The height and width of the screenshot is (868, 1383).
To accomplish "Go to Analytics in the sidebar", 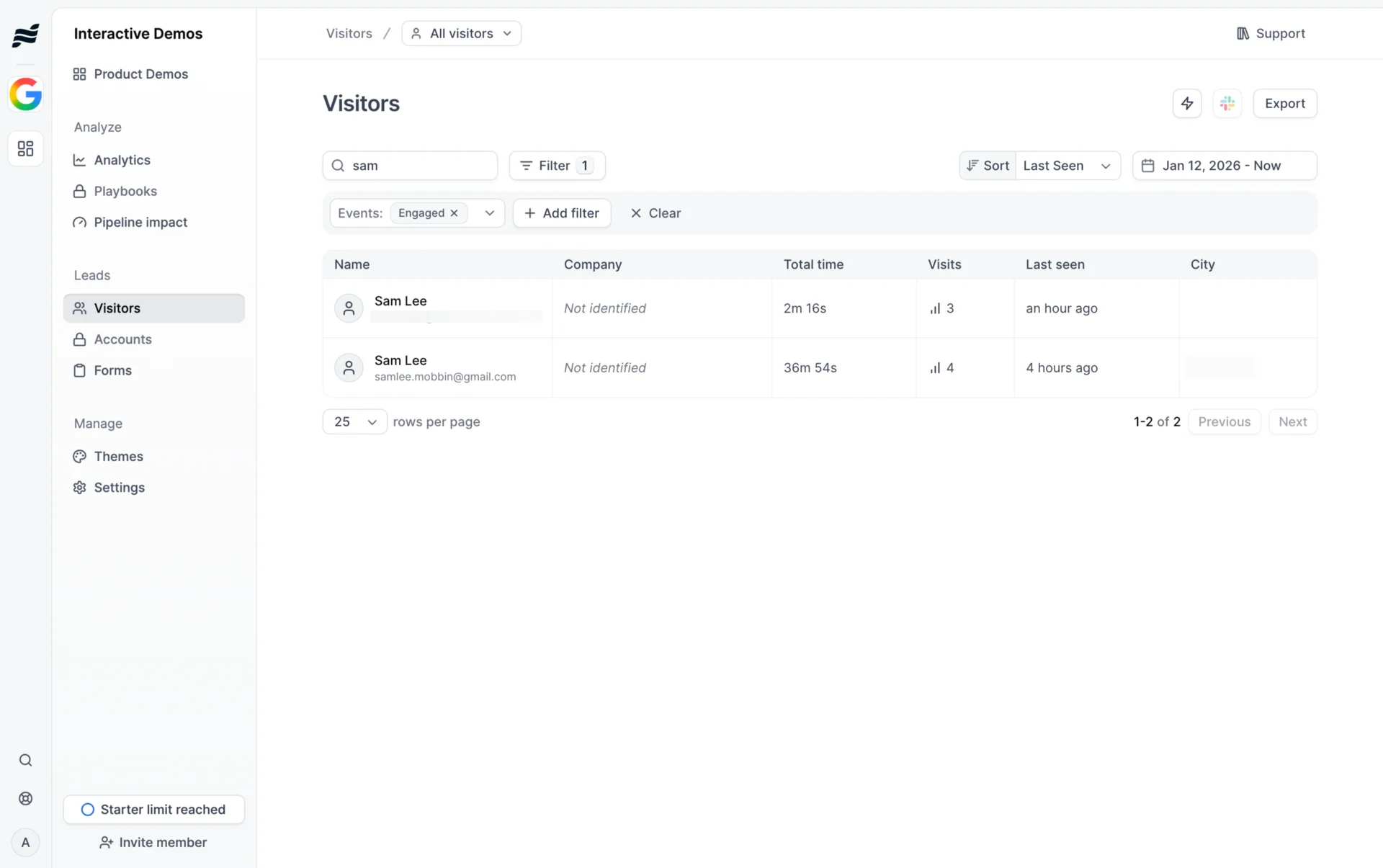I will 122,160.
